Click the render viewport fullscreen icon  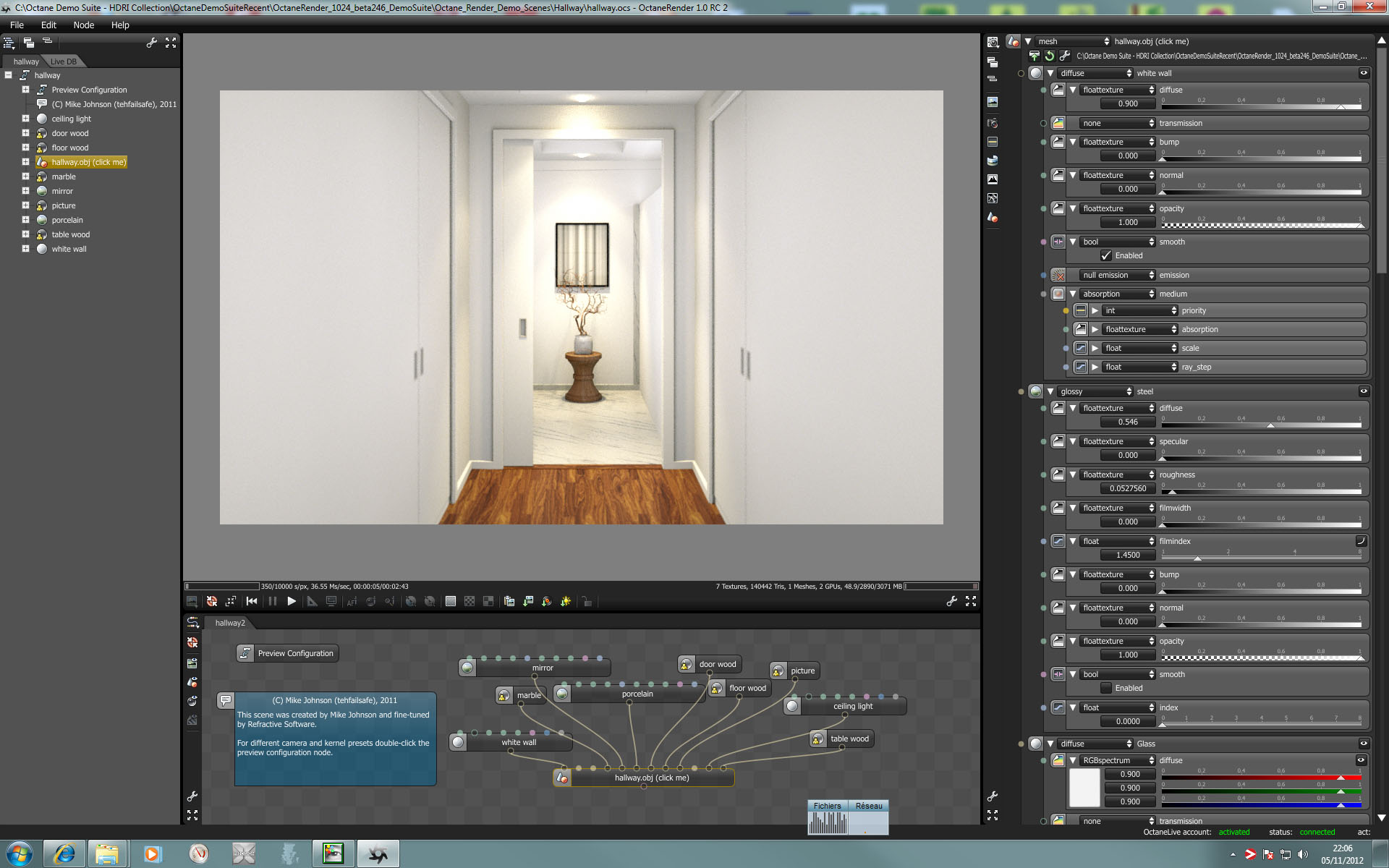pyautogui.click(x=971, y=601)
